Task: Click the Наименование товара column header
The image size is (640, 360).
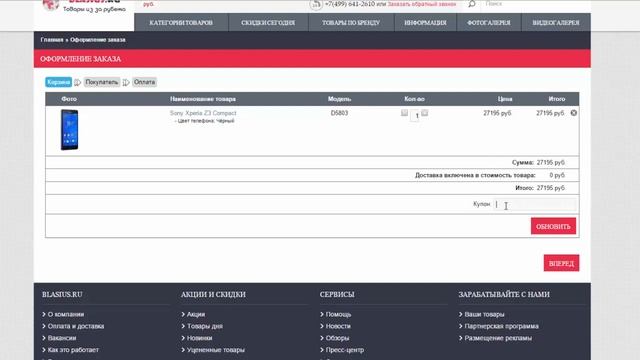Action: [203, 99]
